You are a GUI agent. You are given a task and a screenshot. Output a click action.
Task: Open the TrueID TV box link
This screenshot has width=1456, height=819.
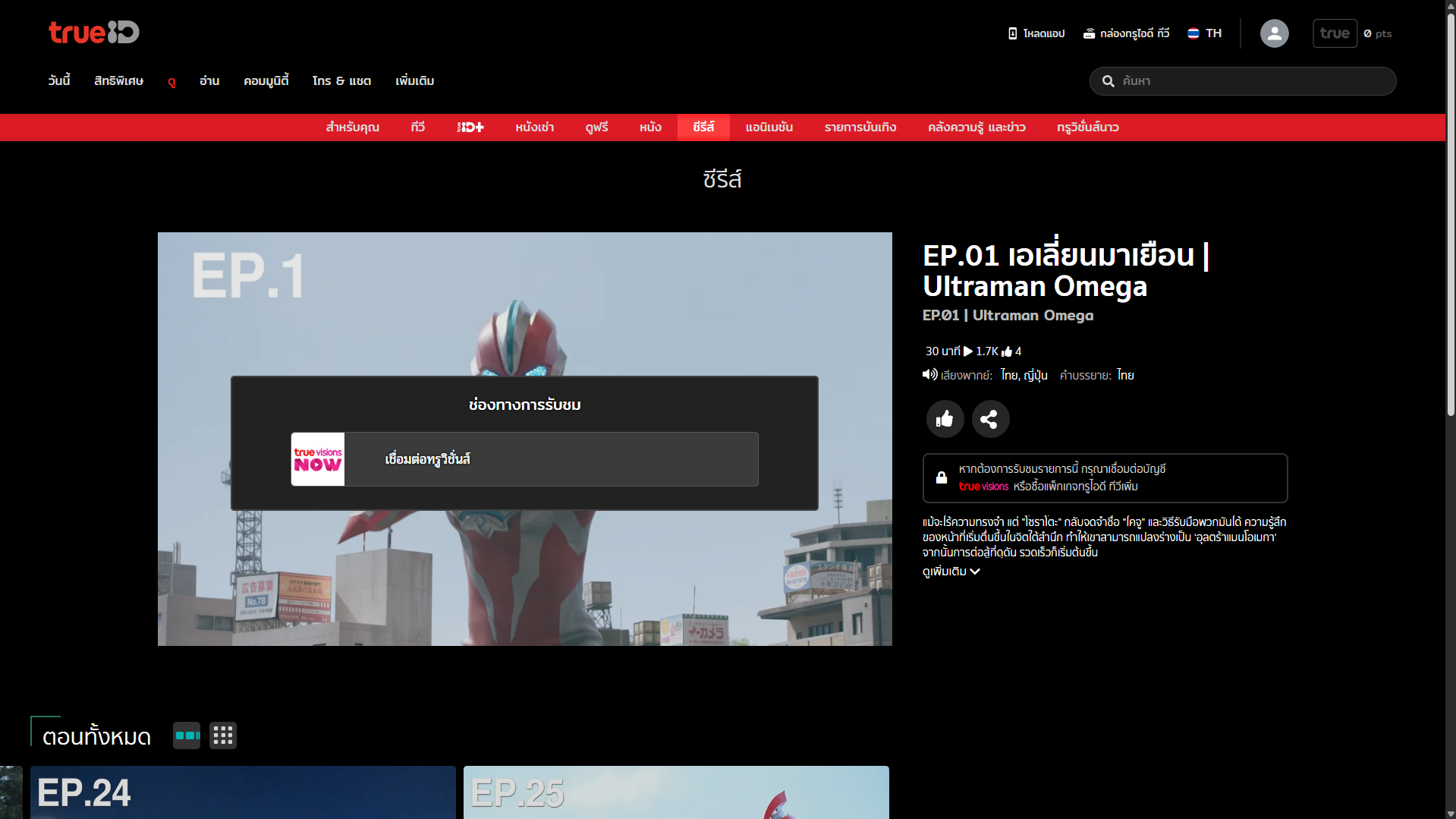point(1126,33)
